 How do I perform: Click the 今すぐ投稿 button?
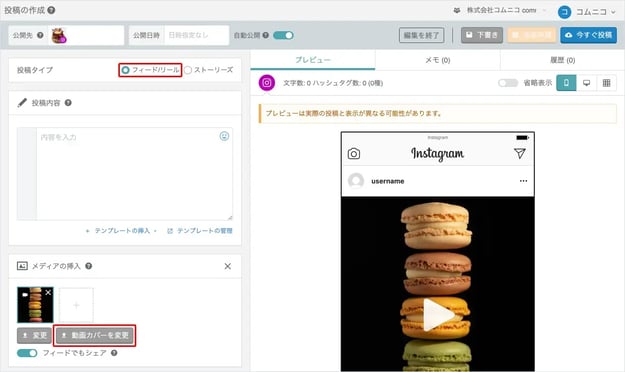tap(588, 35)
